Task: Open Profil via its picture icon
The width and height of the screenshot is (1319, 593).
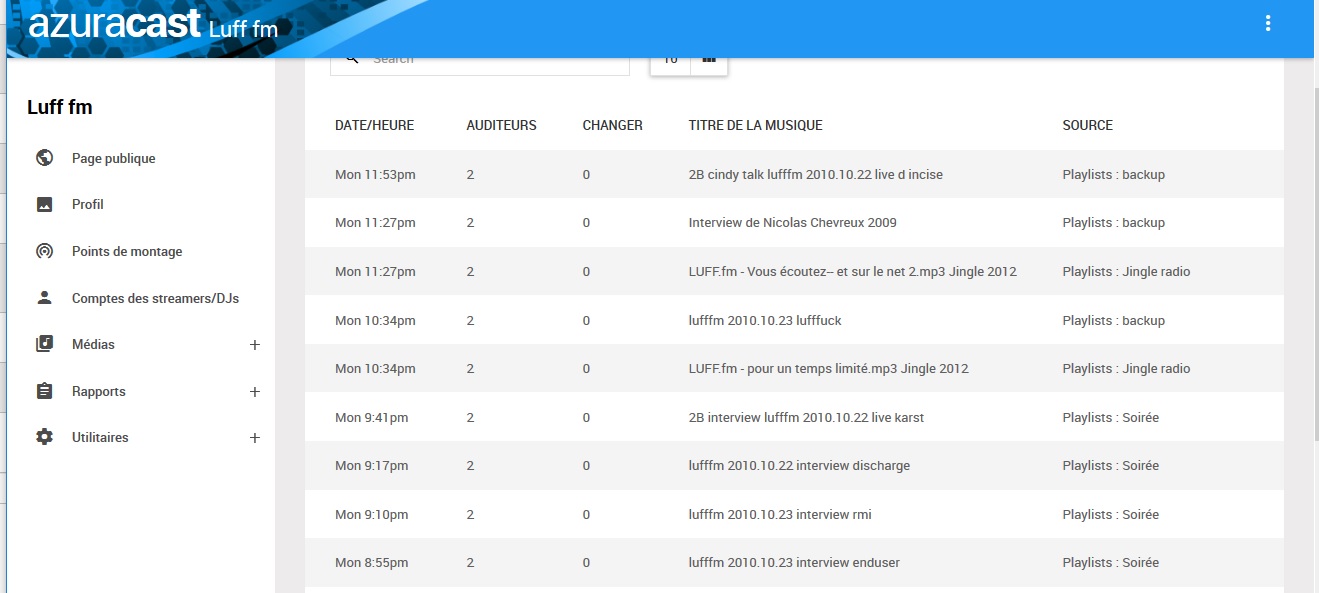Action: tap(44, 203)
